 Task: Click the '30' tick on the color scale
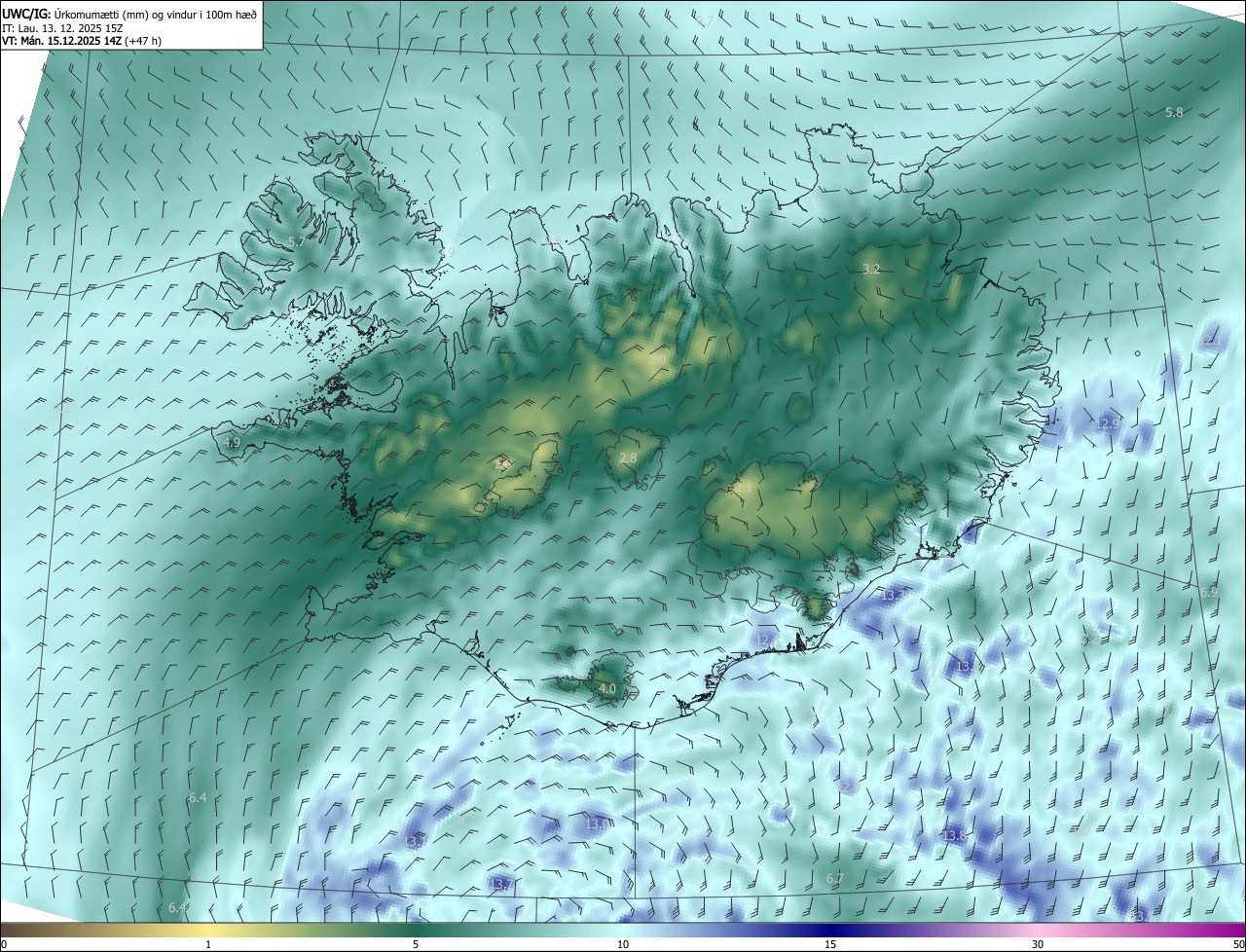1038,945
